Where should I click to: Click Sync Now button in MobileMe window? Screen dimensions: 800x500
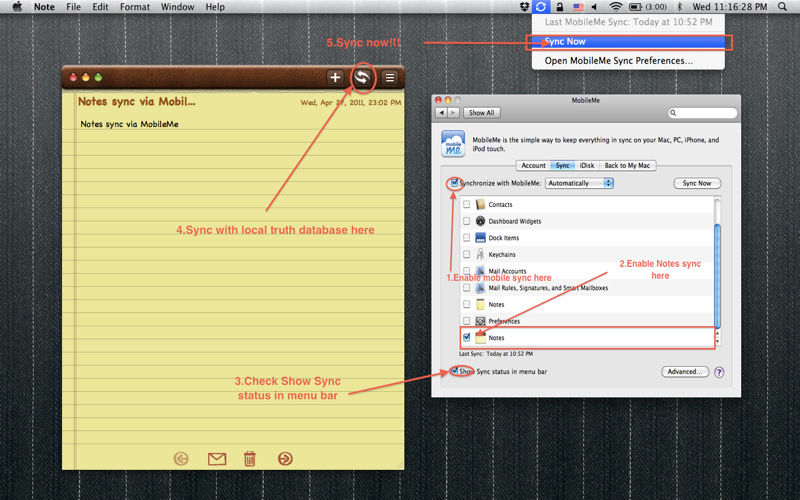697,183
